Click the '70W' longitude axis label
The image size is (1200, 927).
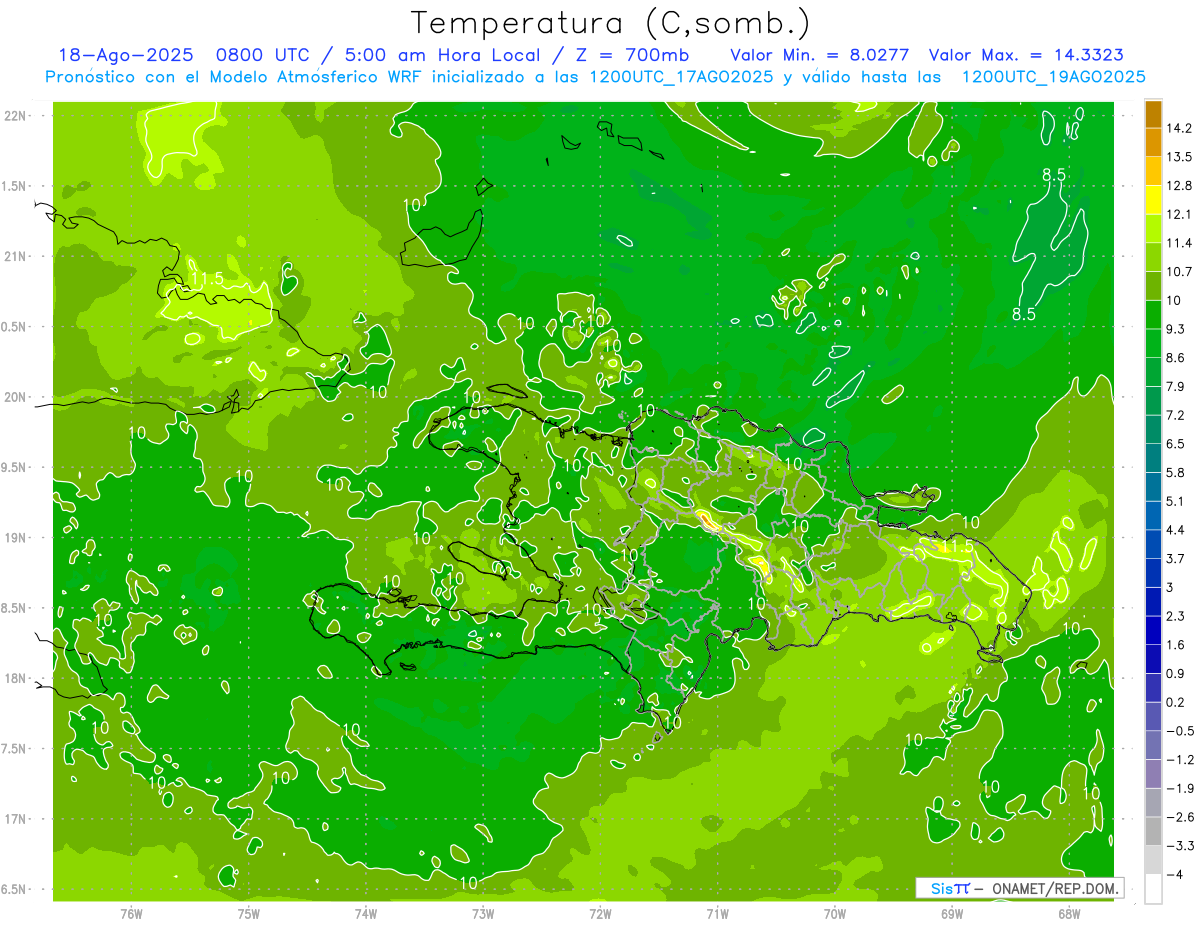point(834,913)
